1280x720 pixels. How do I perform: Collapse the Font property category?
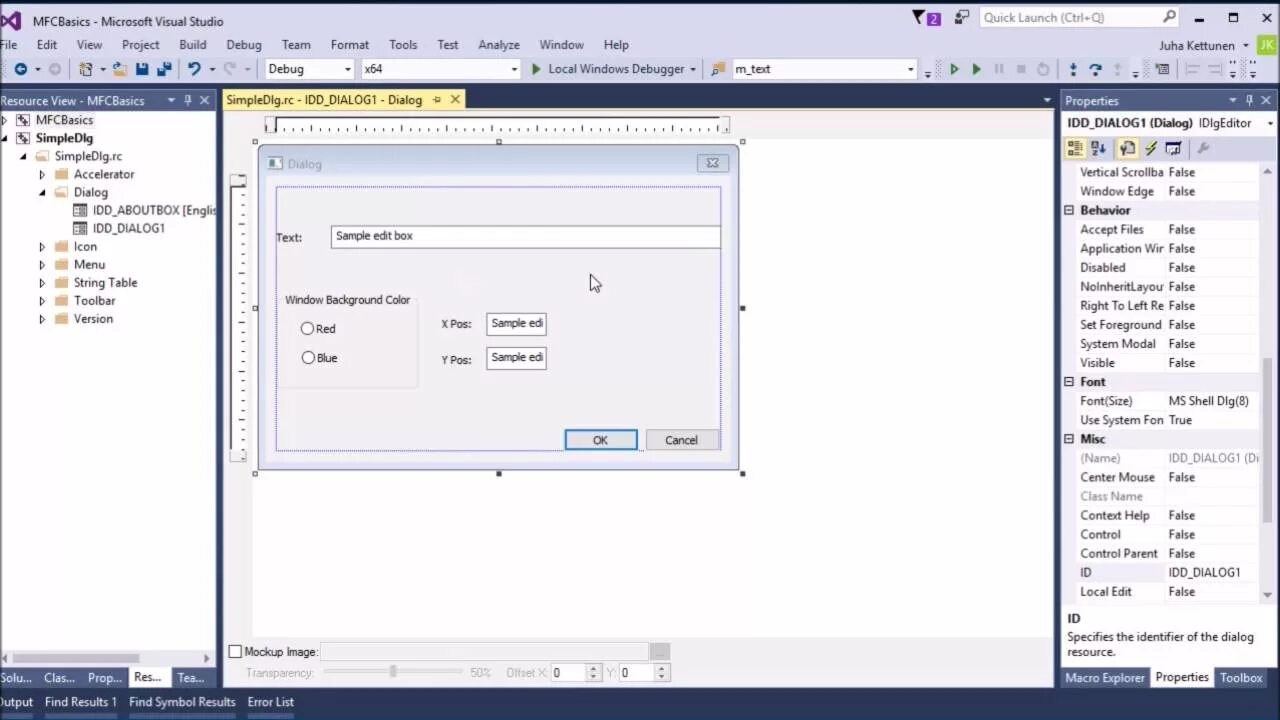coord(1069,382)
